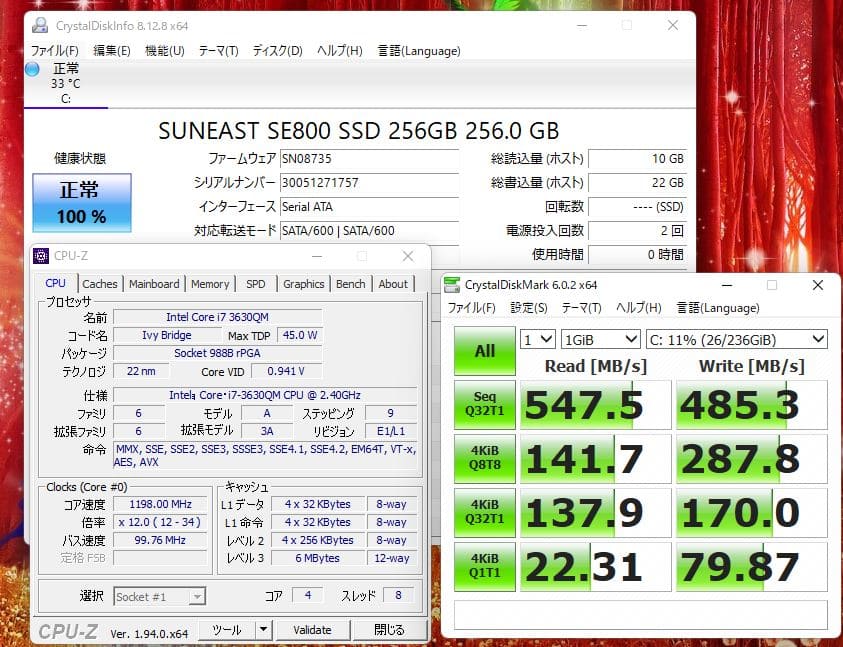Open ヘルプ(H) menu in CrystalDiskInfo
Image resolution: width=843 pixels, height=647 pixels.
pyautogui.click(x=339, y=51)
